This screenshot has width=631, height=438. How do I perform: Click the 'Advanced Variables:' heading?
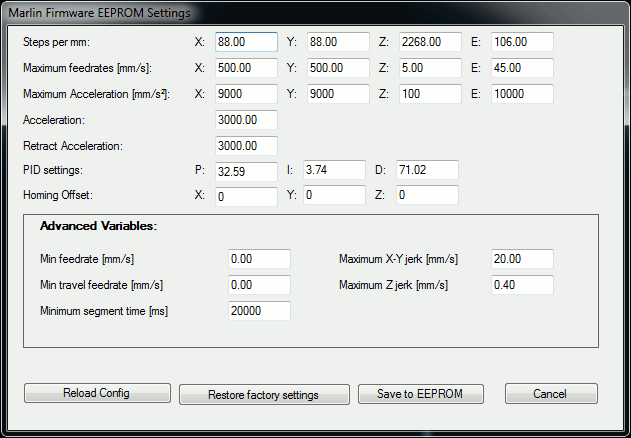[x=99, y=226]
